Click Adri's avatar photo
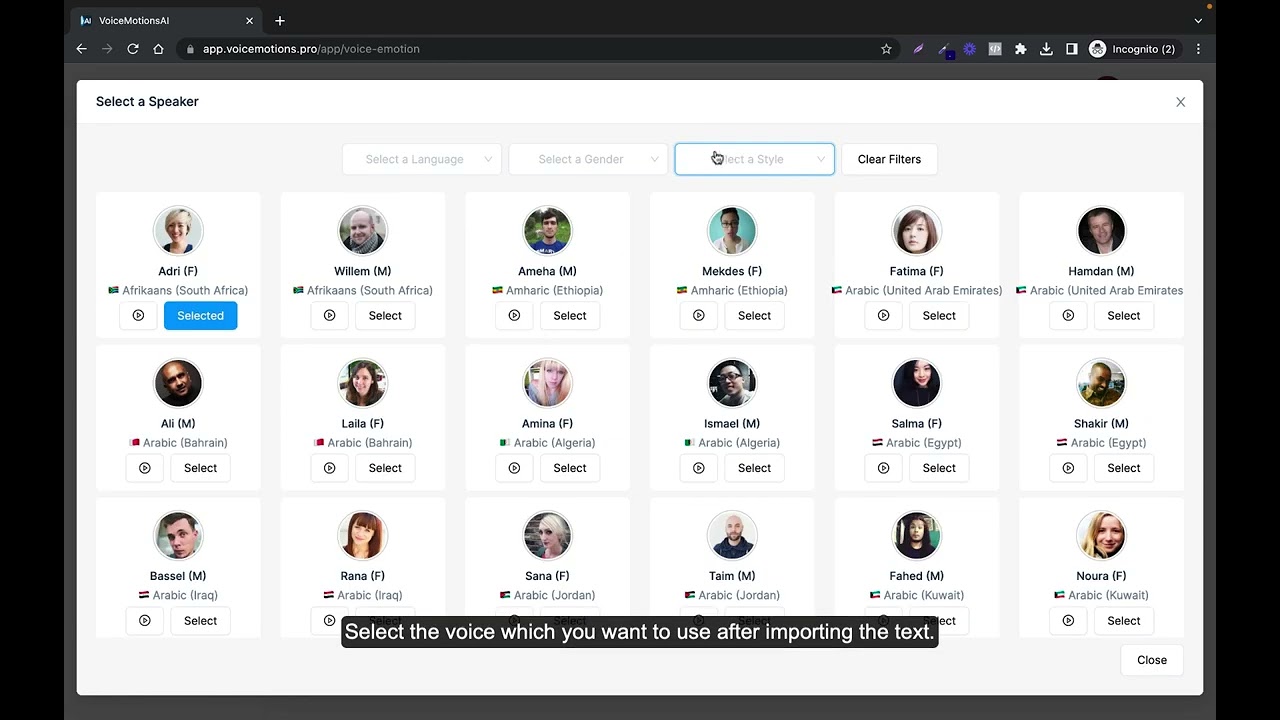The height and width of the screenshot is (720, 1280). (178, 231)
